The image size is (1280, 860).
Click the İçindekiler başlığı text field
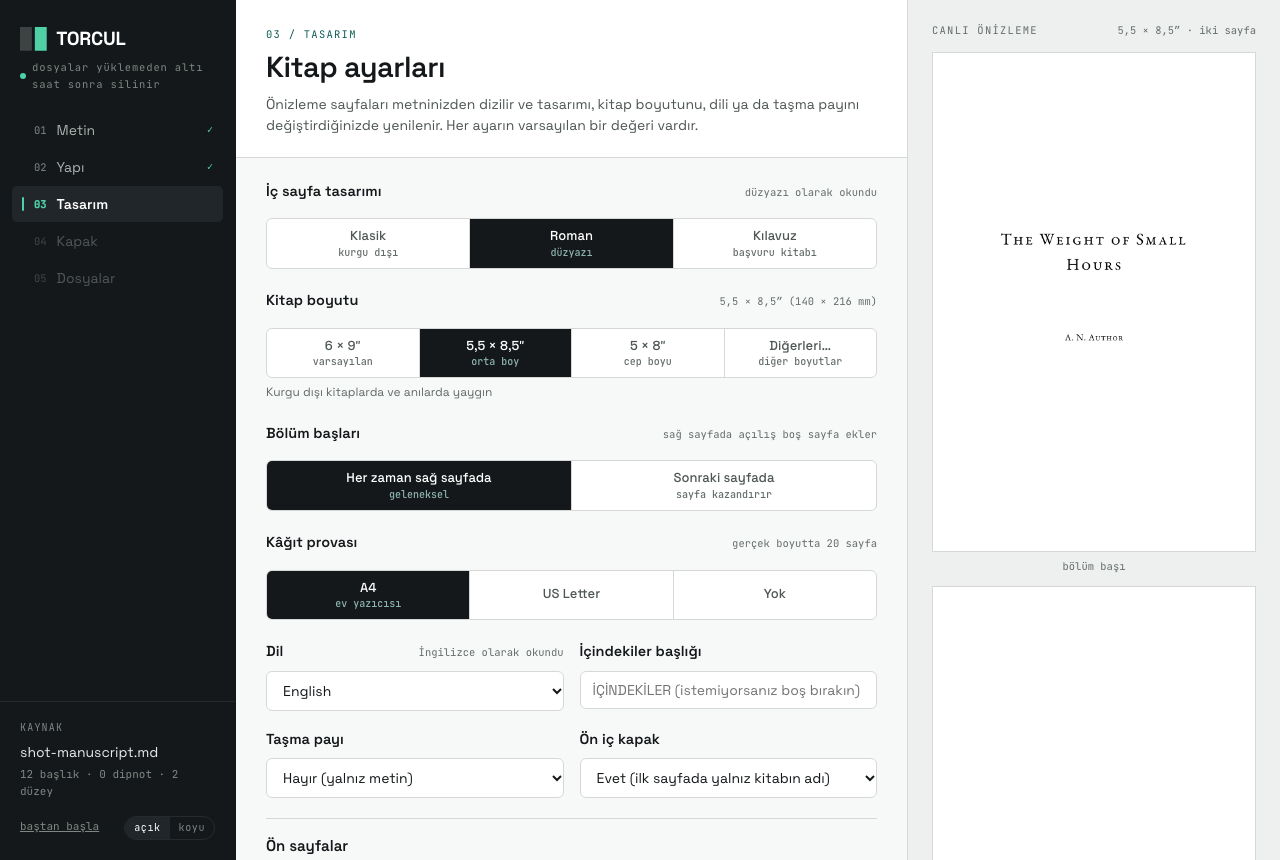click(728, 690)
